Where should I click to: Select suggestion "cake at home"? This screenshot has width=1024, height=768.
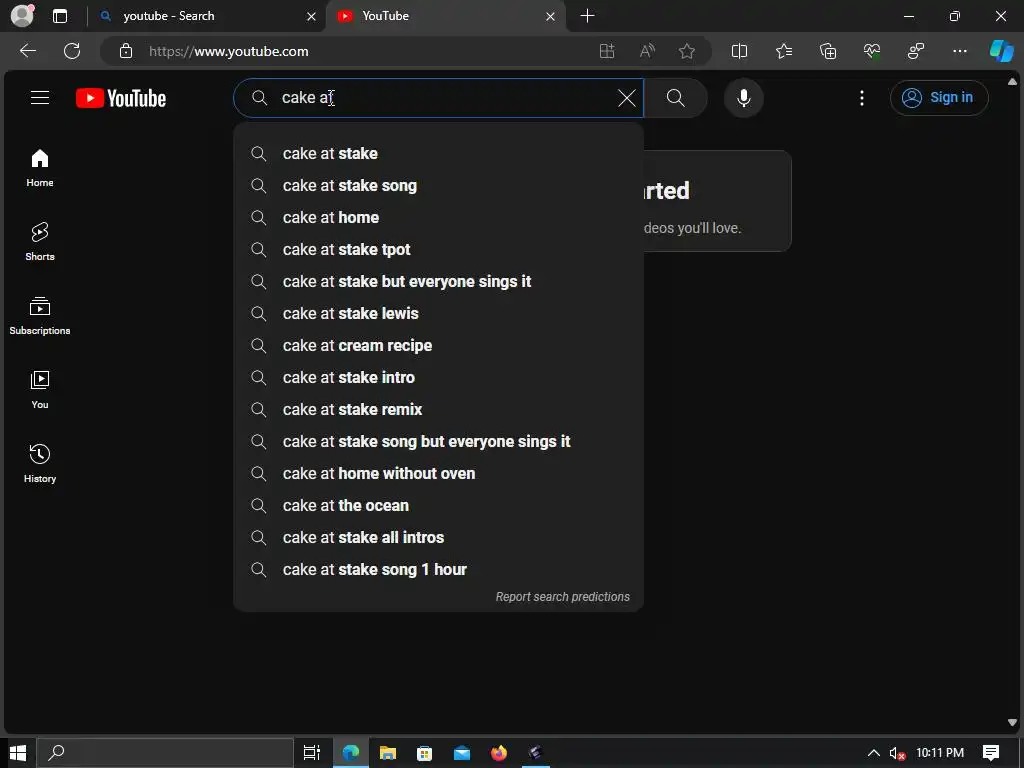click(438, 217)
